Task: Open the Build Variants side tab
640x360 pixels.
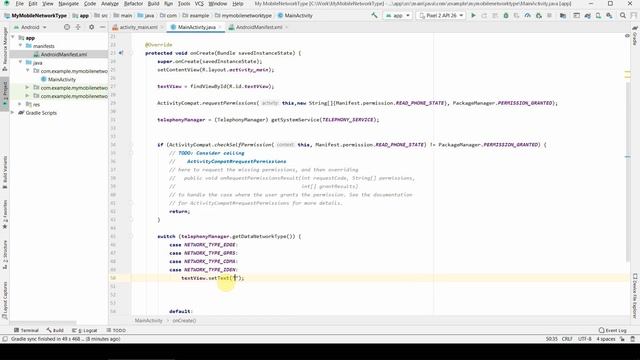Action: coord(5,172)
